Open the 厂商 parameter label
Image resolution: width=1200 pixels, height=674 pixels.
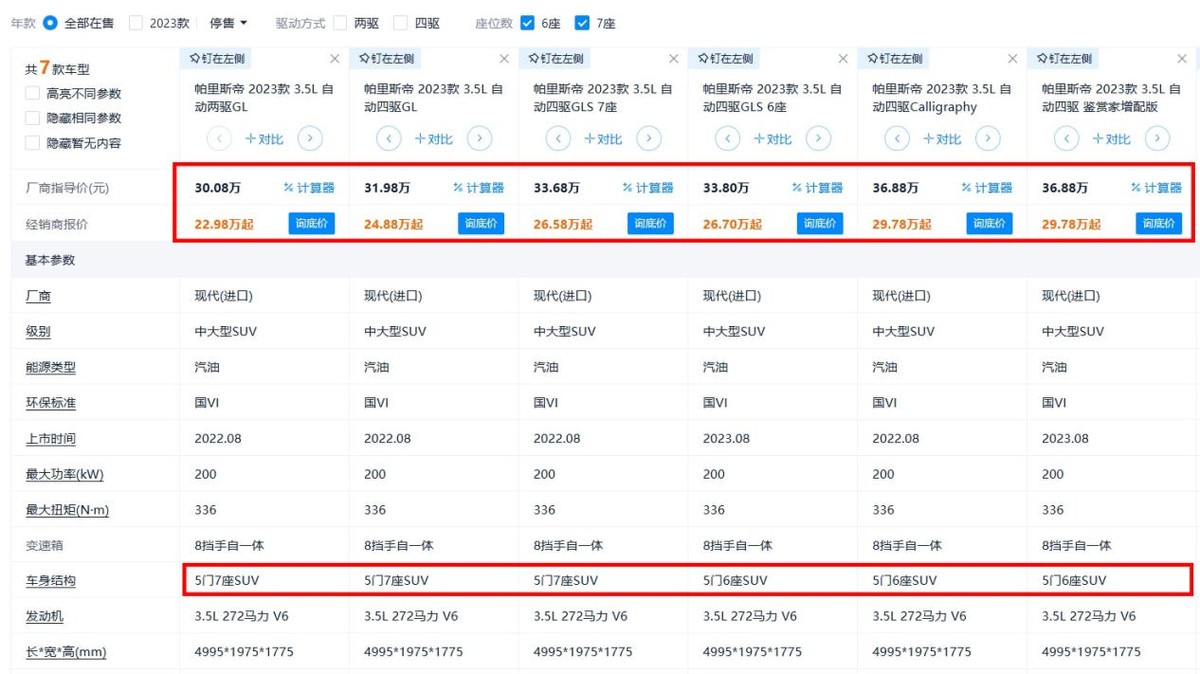38,296
